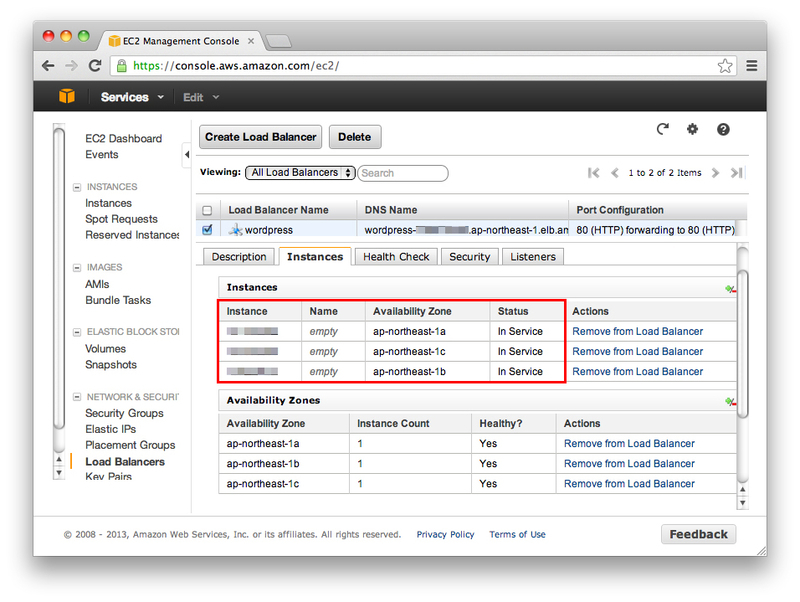Bookmark page with star icon
This screenshot has width=800, height=602.
click(724, 66)
